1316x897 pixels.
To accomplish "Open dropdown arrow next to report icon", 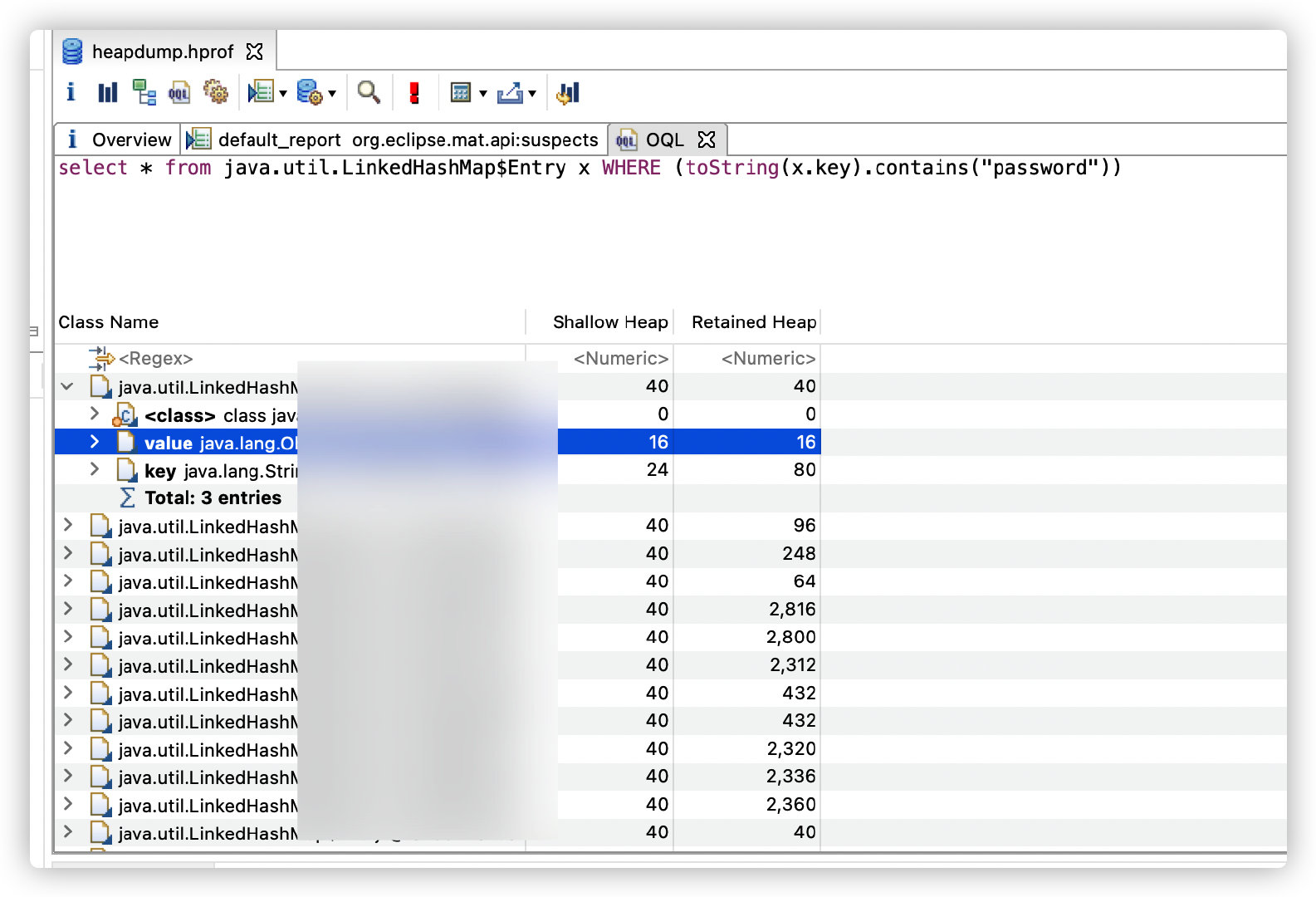I will point(283,93).
